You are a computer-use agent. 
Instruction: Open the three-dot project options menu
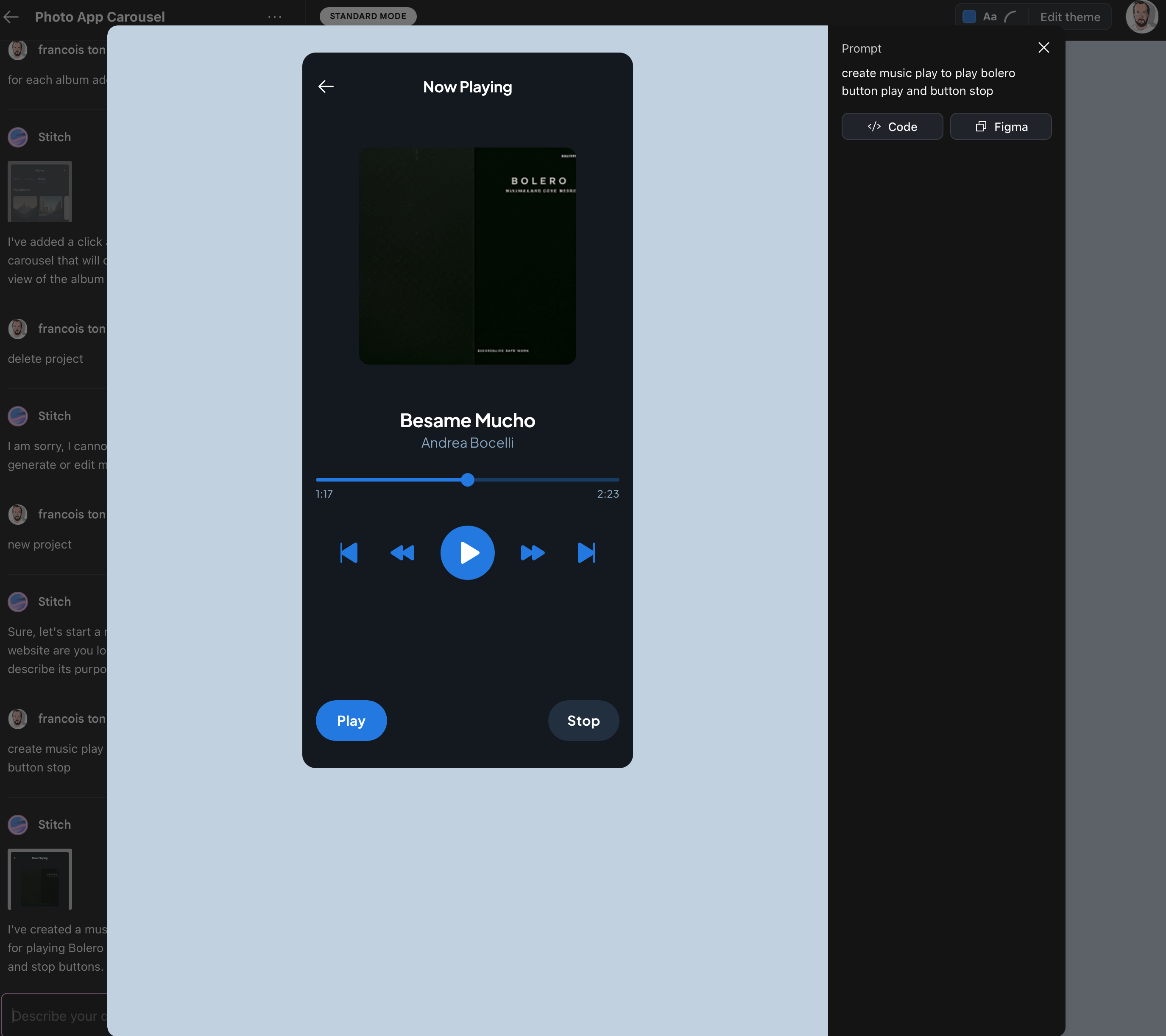click(274, 17)
